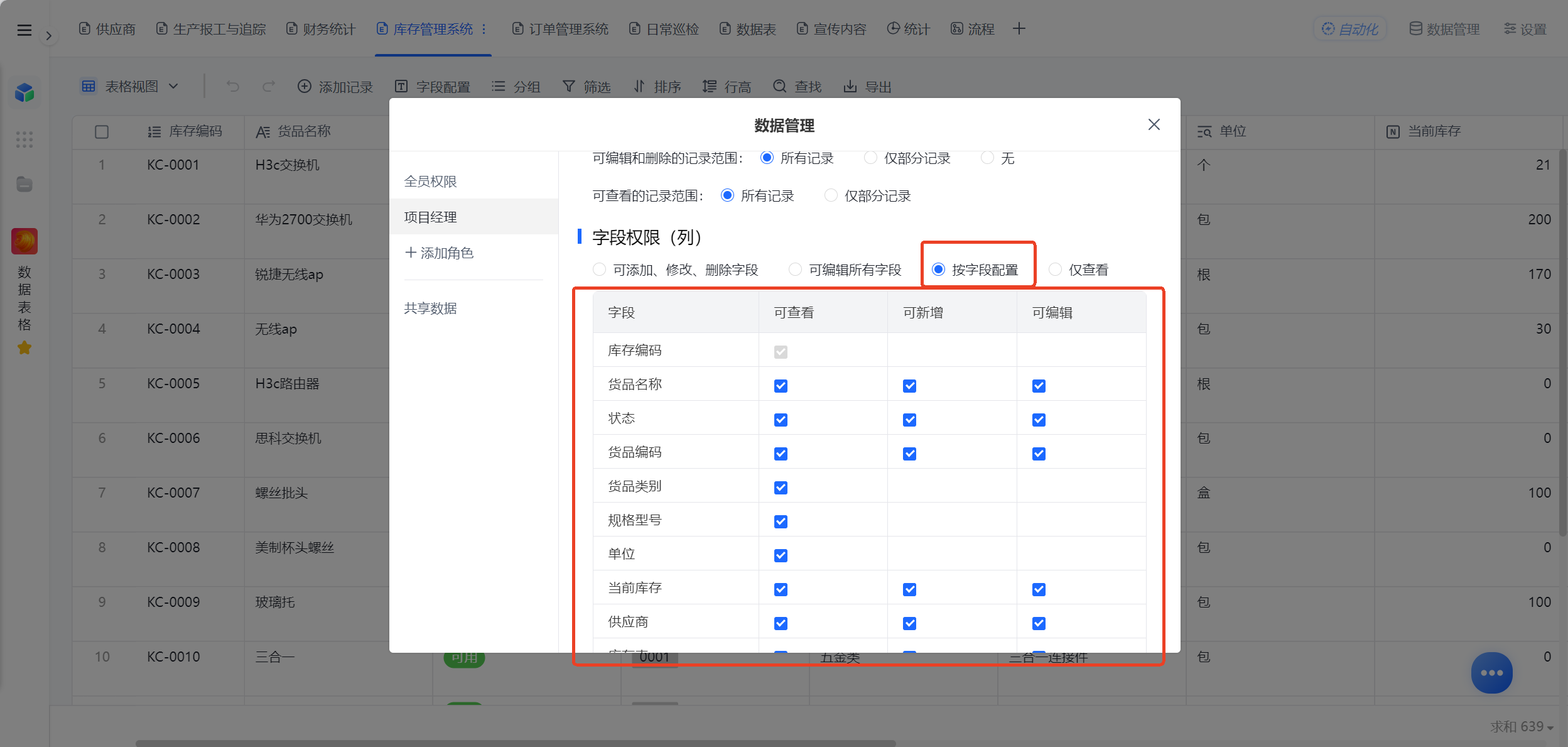Viewport: 1568px width, 747px height.
Task: Click the 添加记录 toolbar button
Action: 335,87
